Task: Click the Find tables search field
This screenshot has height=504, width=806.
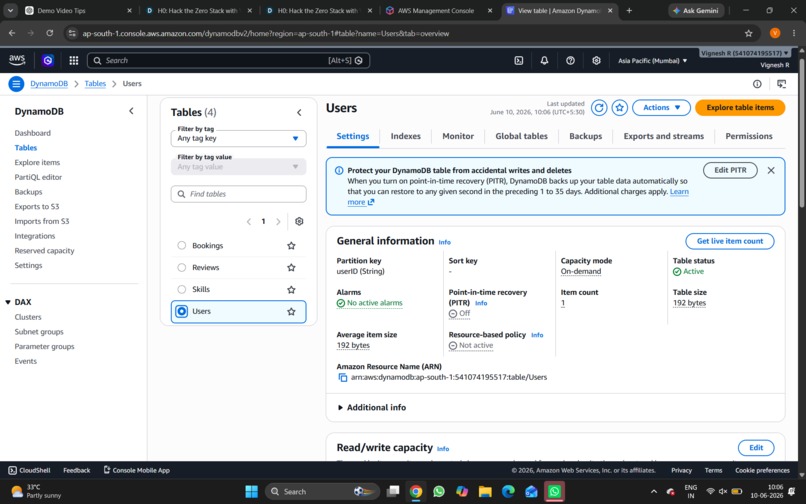Action: (239, 194)
